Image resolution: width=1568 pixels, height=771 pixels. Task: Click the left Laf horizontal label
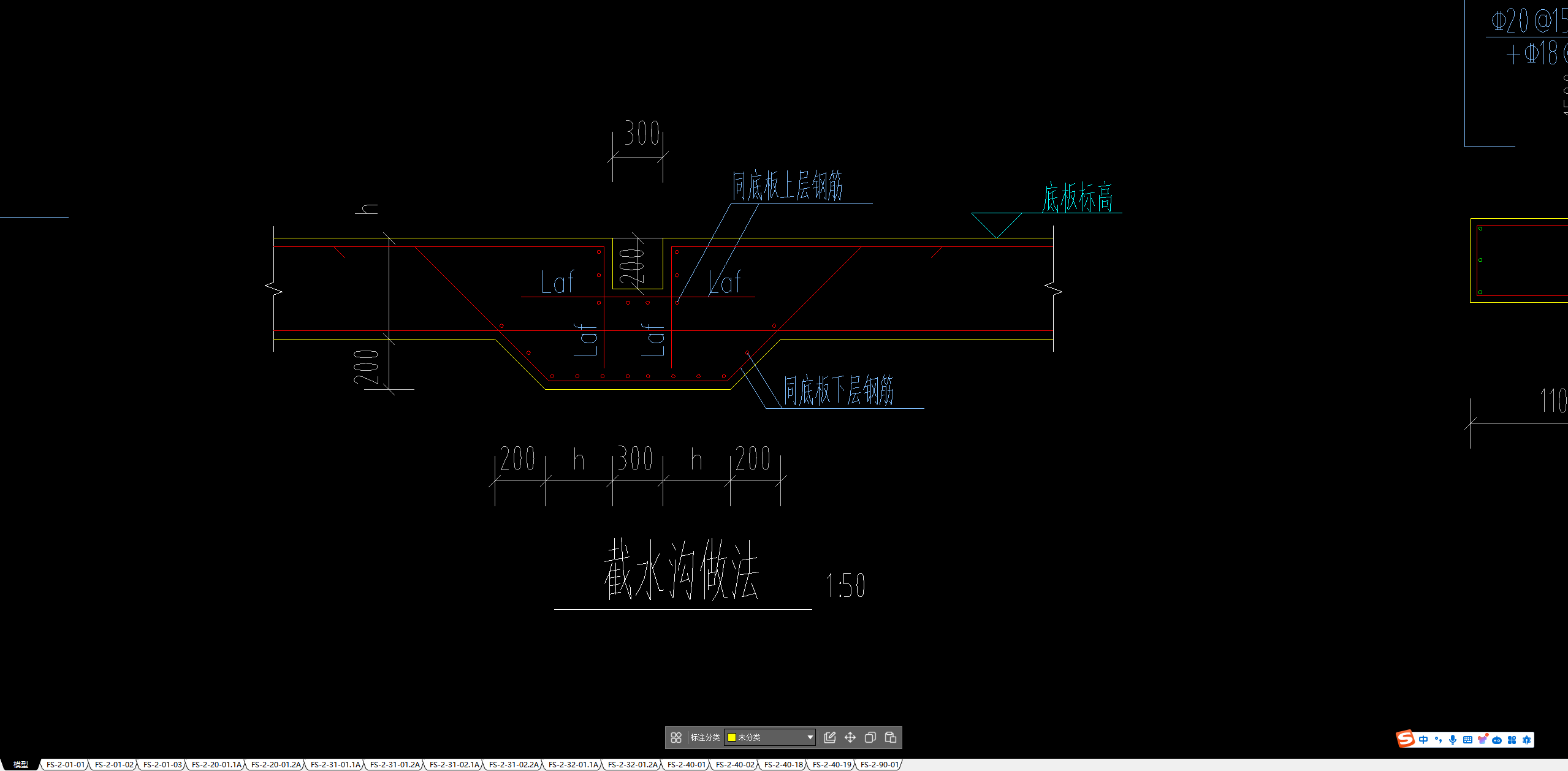(558, 283)
